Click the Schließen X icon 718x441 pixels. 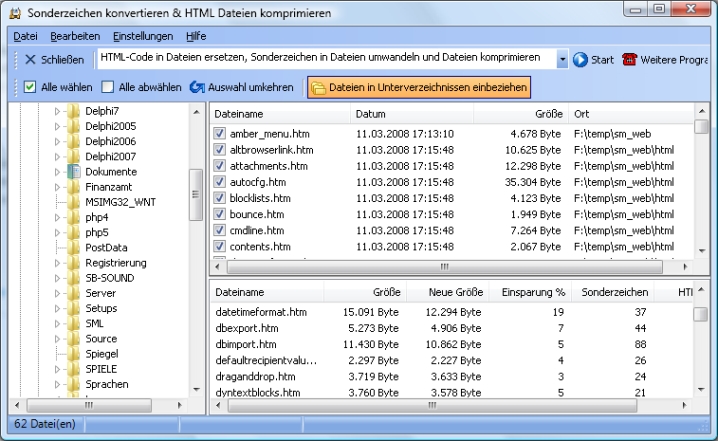coord(30,60)
